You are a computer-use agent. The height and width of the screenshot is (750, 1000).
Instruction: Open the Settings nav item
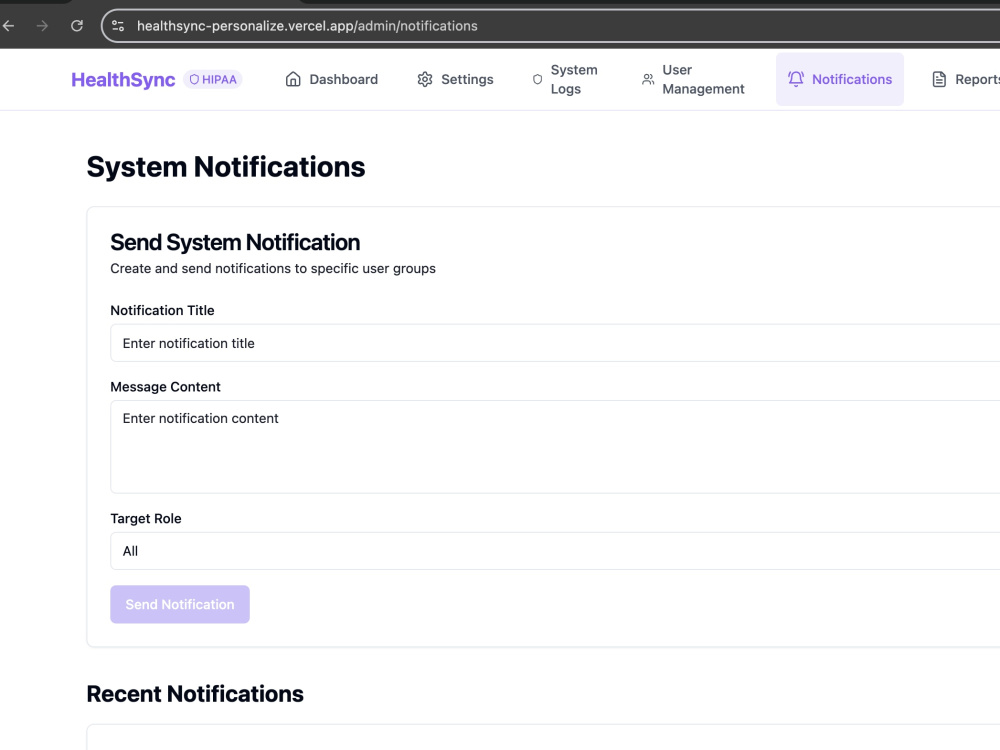[x=455, y=79]
